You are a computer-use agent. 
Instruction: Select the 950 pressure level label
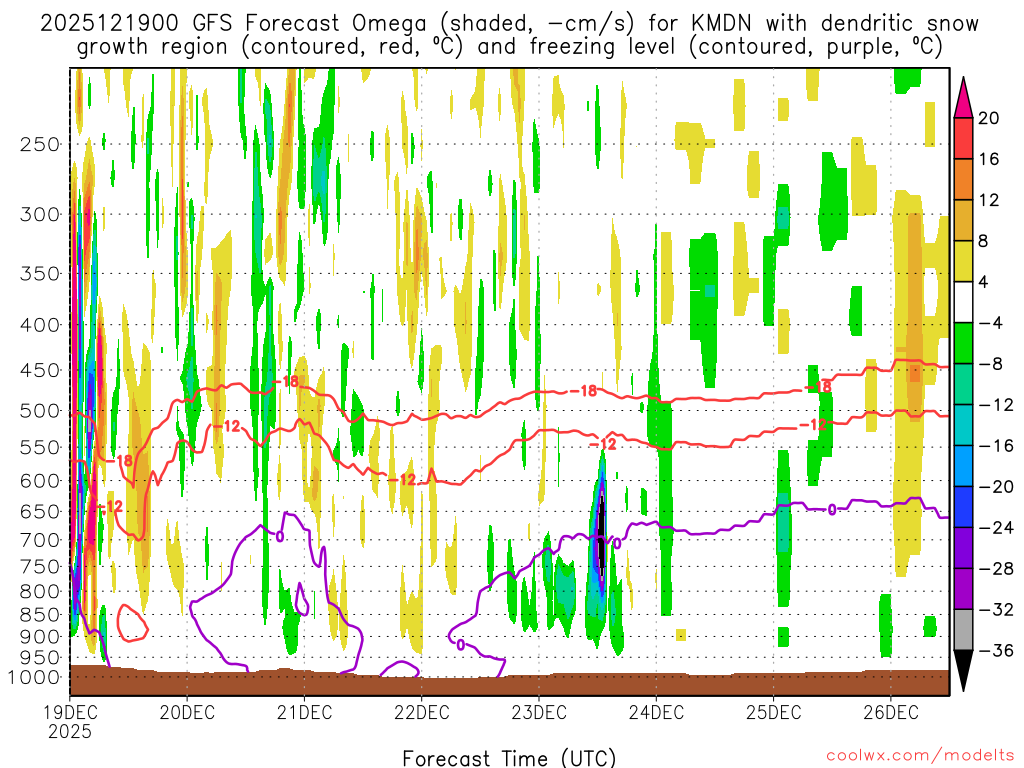click(x=40, y=658)
